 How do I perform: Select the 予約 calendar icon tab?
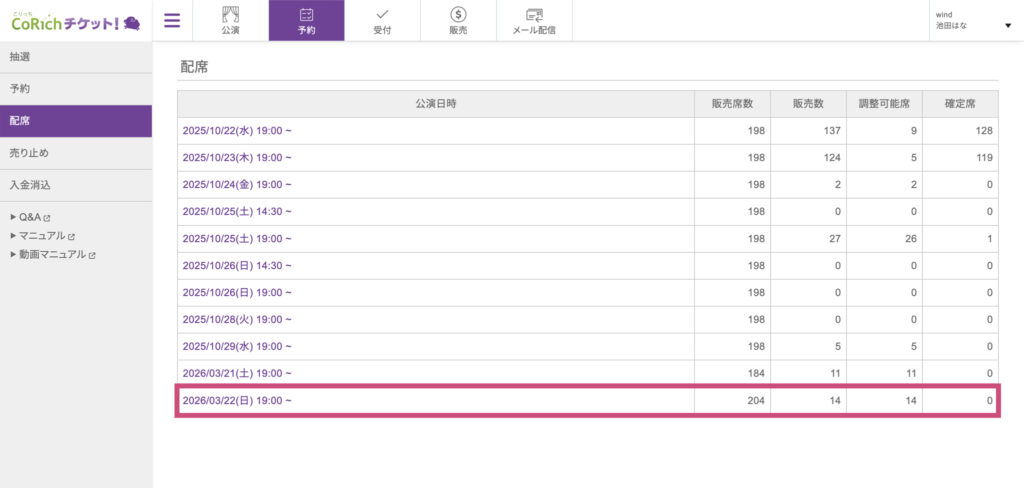pyautogui.click(x=306, y=20)
